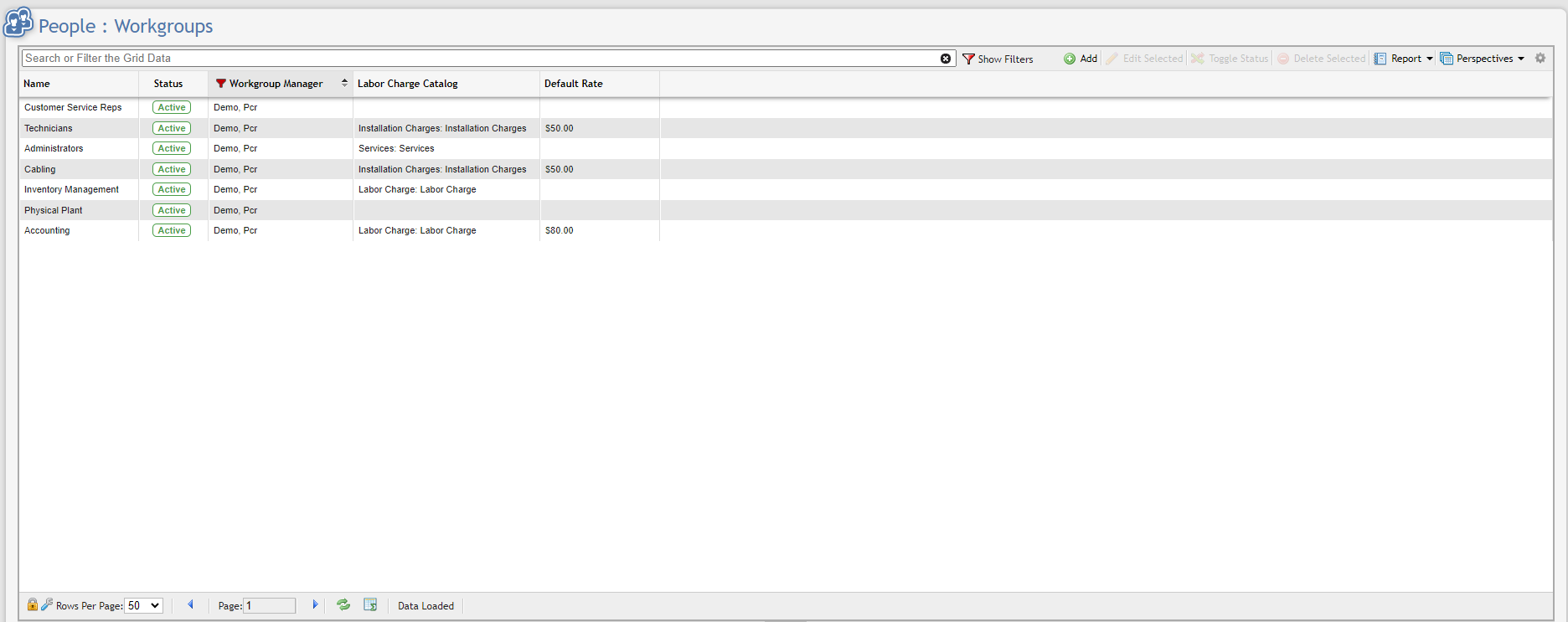Image resolution: width=1568 pixels, height=622 pixels.
Task: Click the Add button
Action: tap(1081, 59)
